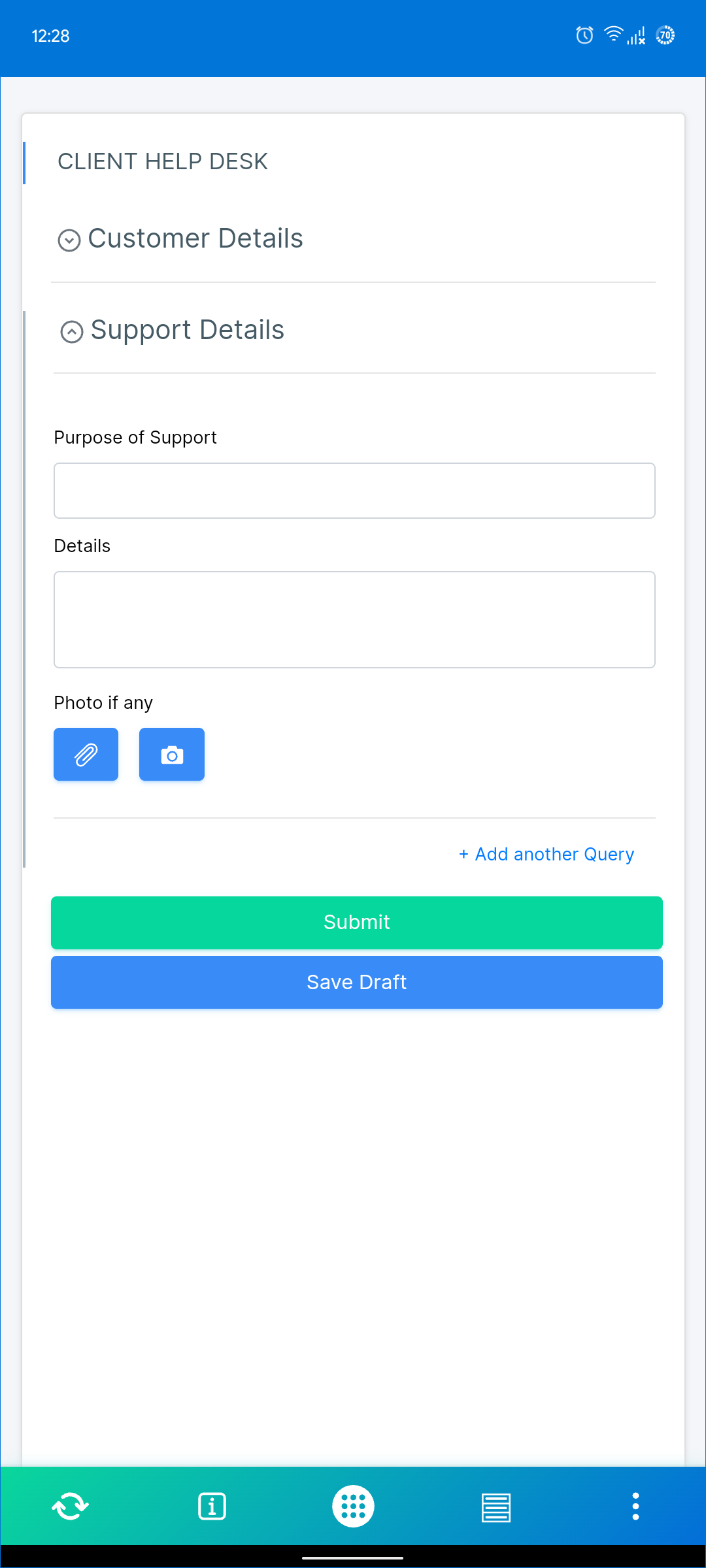Click the Purpose of Support field
Screen dimensions: 706x1568
pos(354,490)
